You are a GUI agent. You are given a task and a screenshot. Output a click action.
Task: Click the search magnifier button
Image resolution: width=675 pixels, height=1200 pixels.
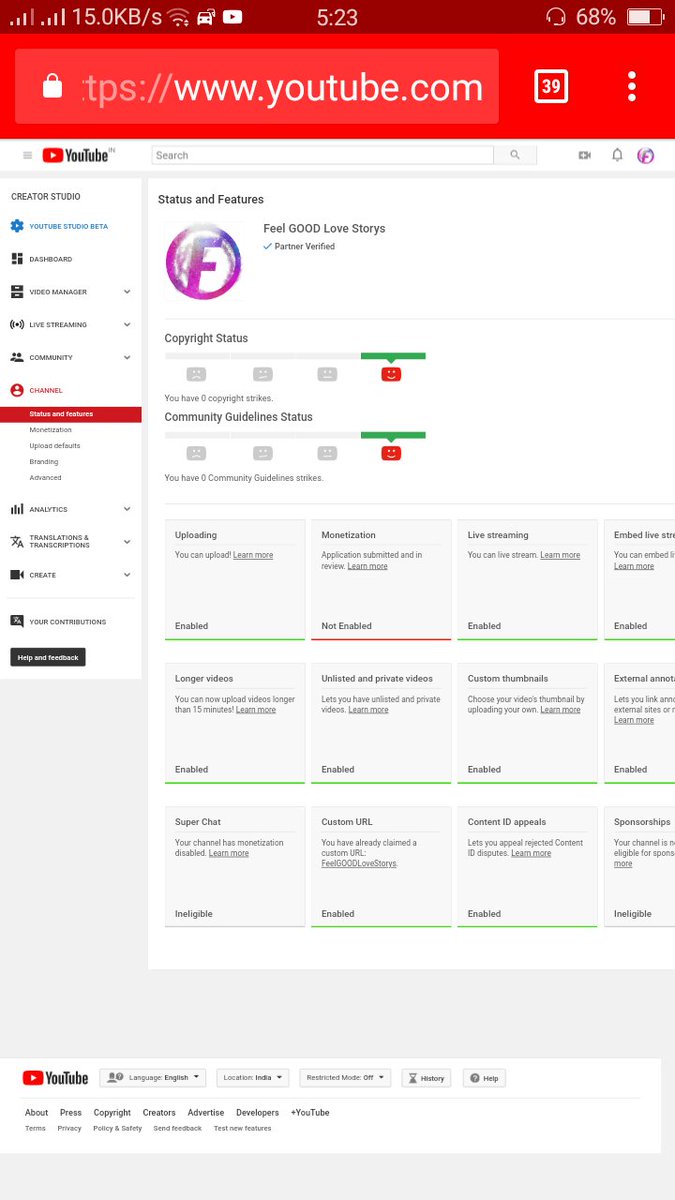[515, 155]
